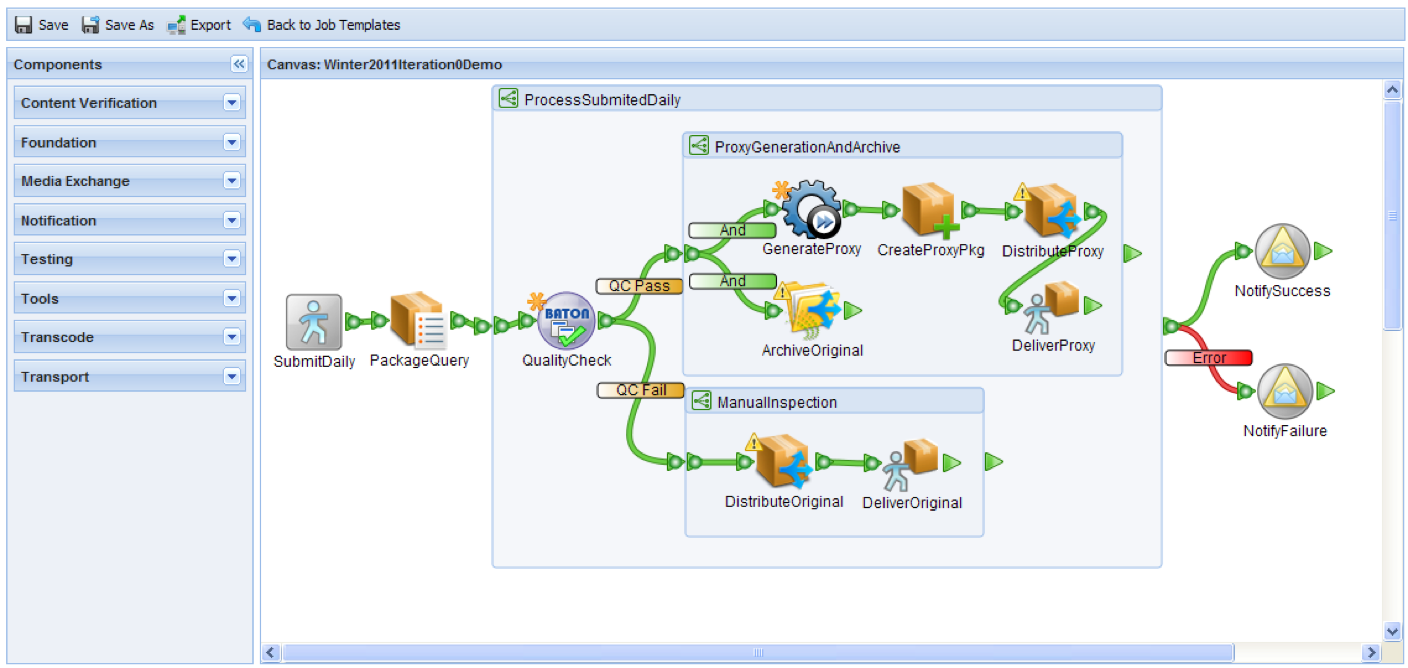Click the QC Fail condition label
1408x668 pixels.
[640, 390]
